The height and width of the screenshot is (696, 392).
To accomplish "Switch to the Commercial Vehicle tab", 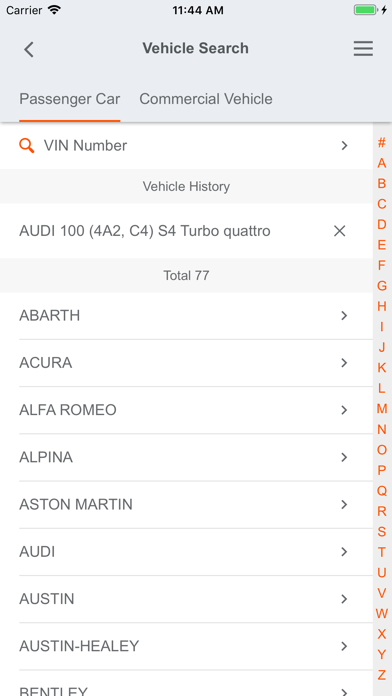I will pos(206,99).
